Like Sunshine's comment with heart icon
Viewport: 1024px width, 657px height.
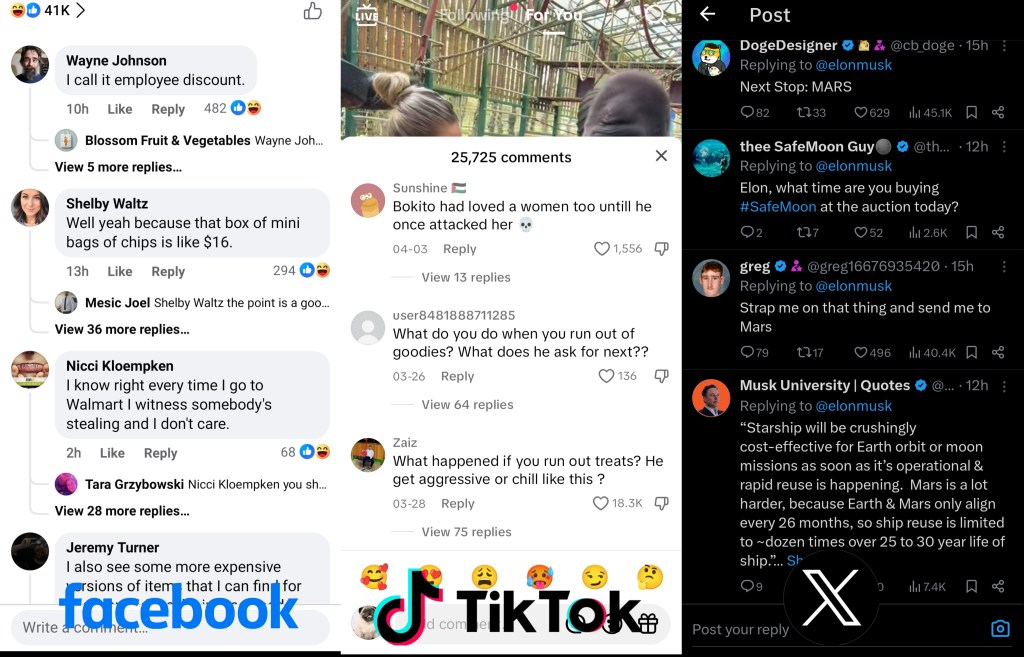click(601, 249)
